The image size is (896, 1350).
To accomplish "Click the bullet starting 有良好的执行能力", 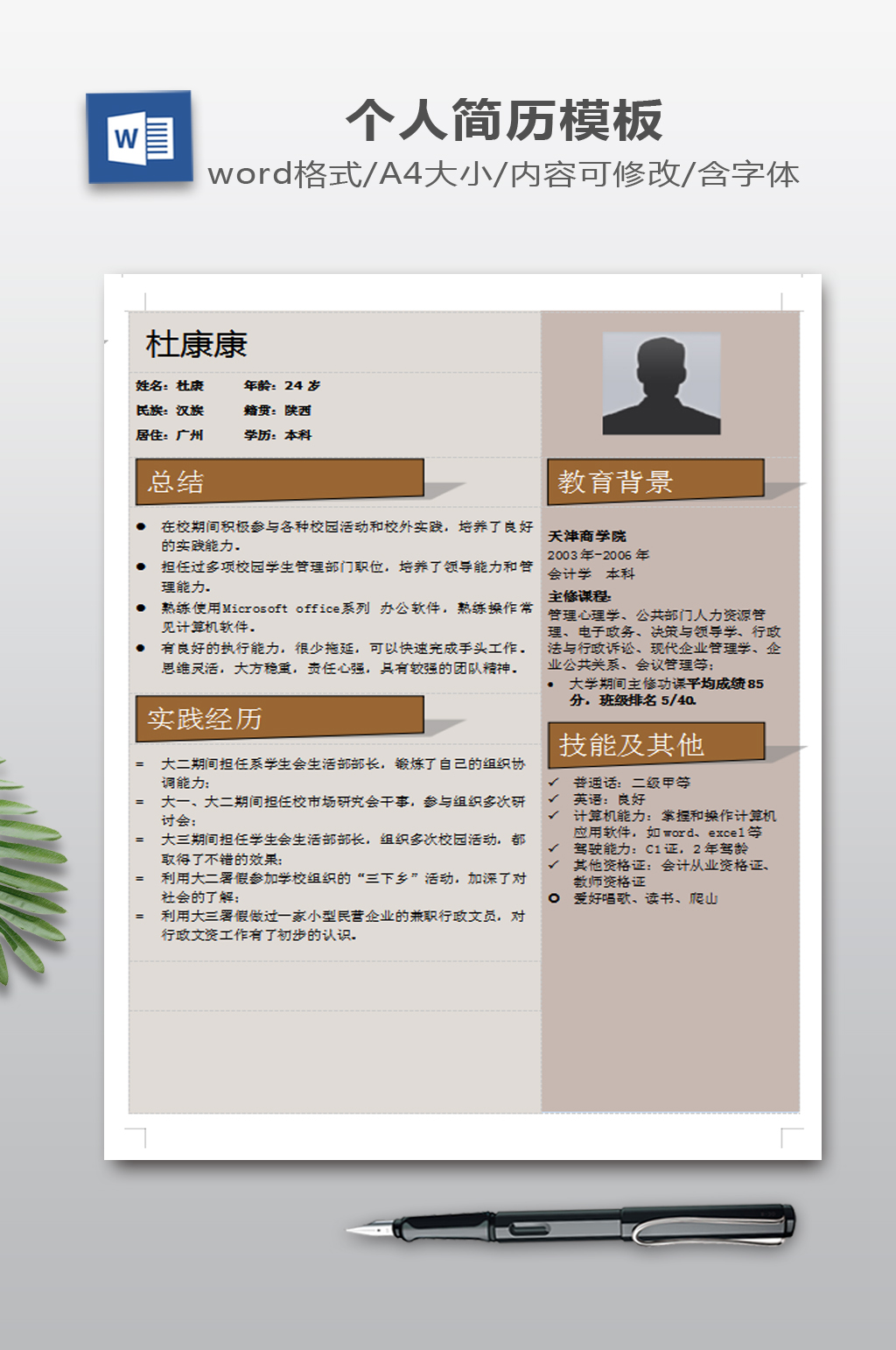I will [x=345, y=658].
